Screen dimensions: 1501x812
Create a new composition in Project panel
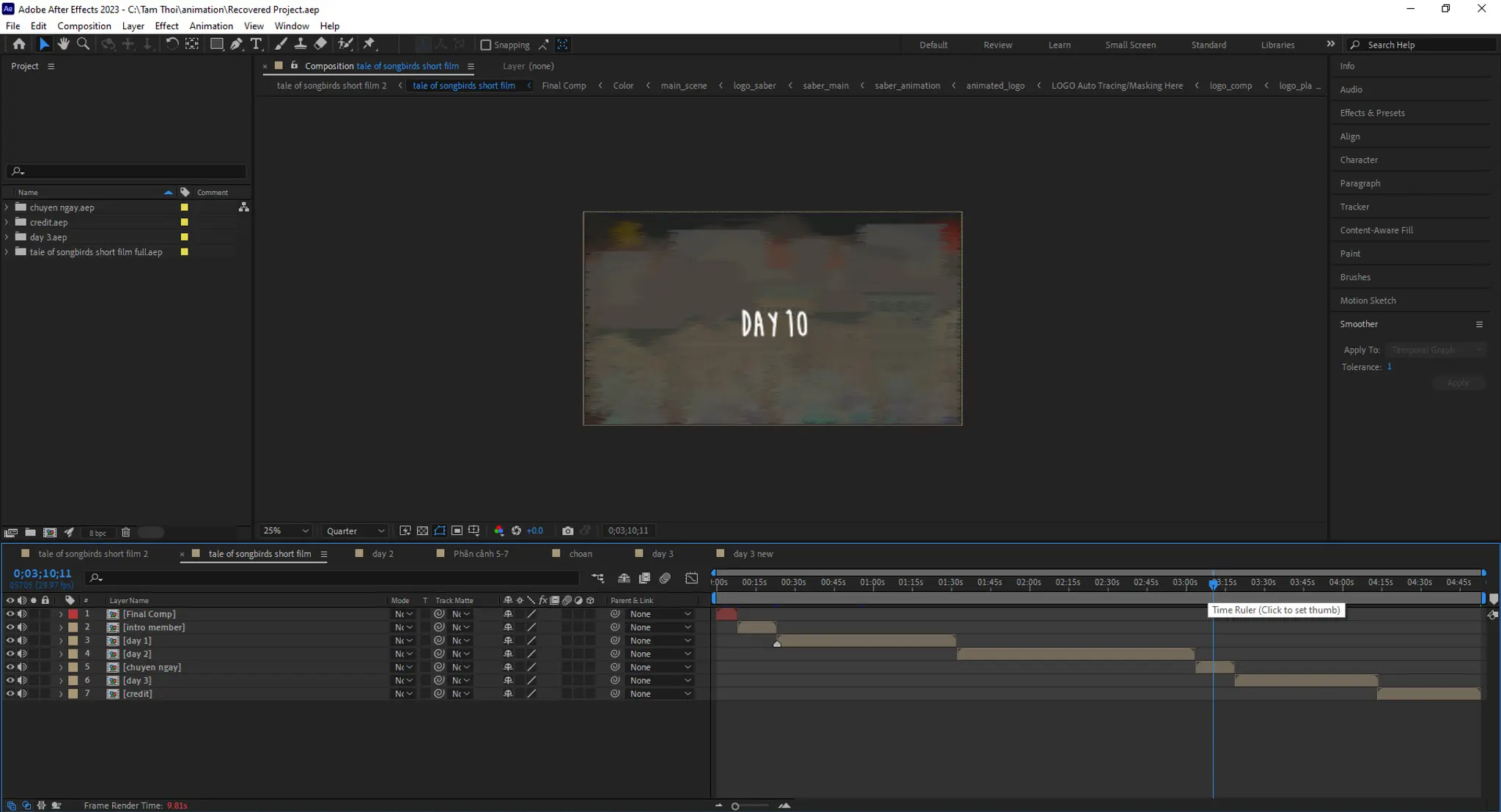pos(50,533)
